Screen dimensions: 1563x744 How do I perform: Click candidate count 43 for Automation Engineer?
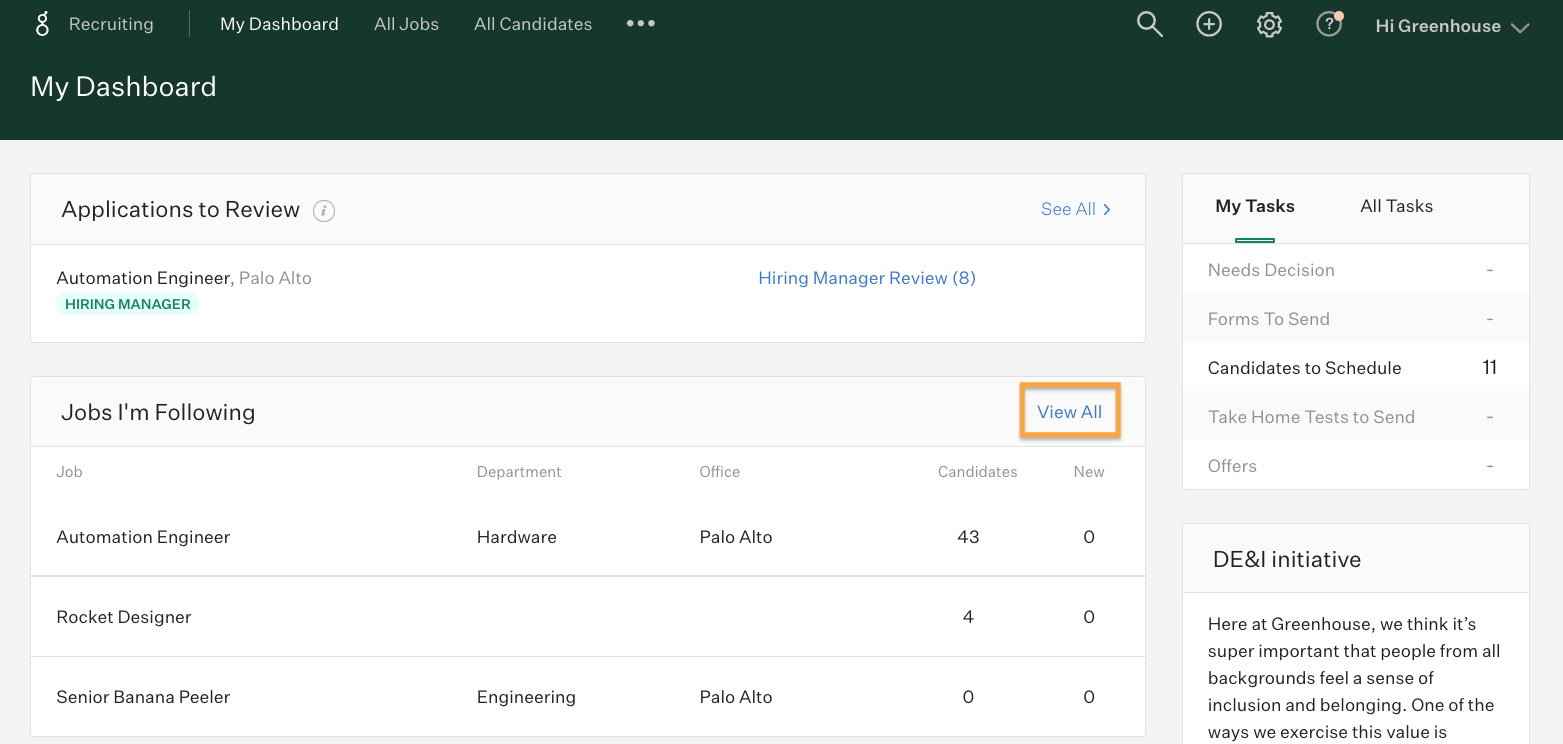point(968,537)
